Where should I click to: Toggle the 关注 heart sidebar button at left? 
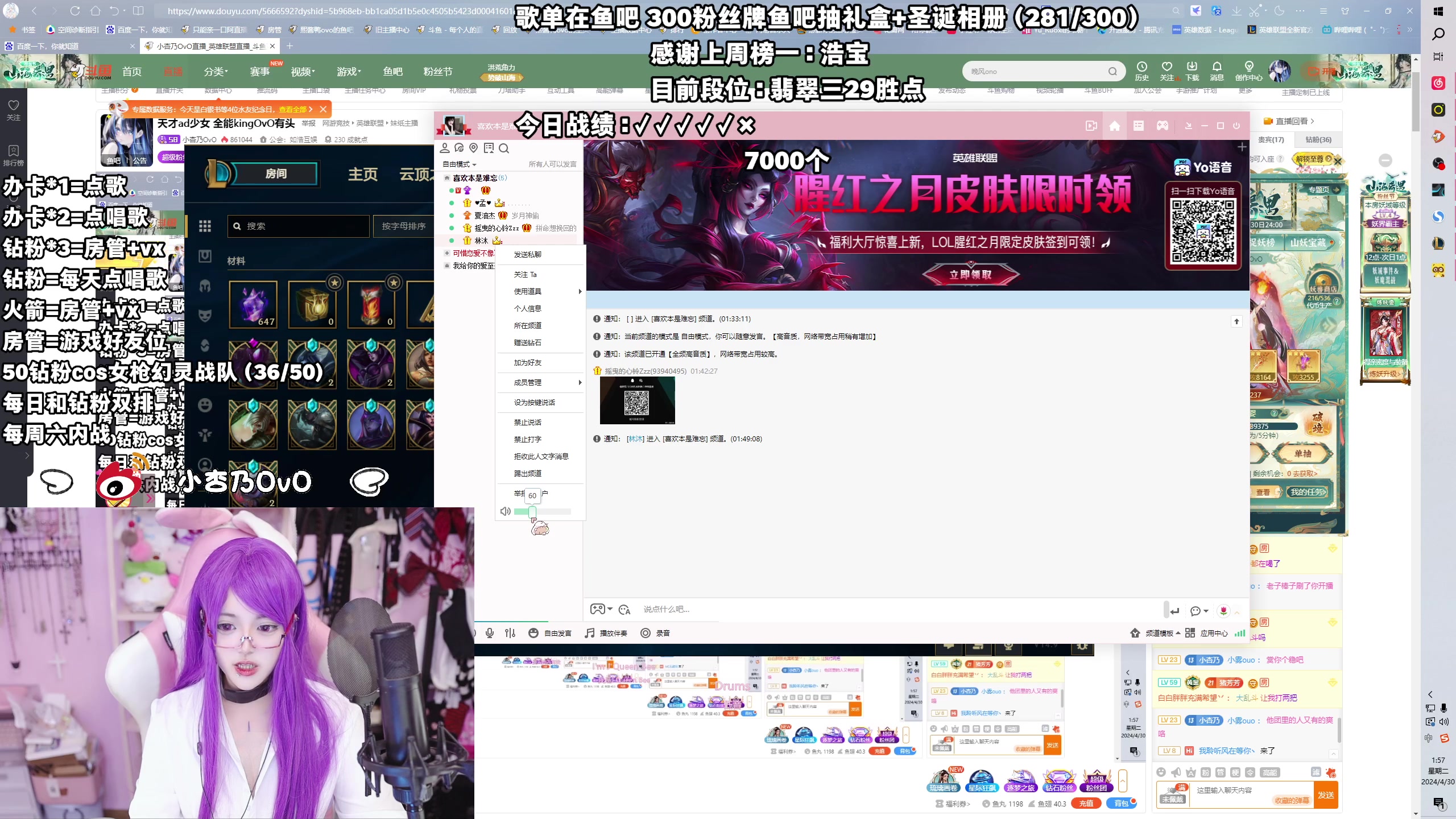tap(13, 110)
